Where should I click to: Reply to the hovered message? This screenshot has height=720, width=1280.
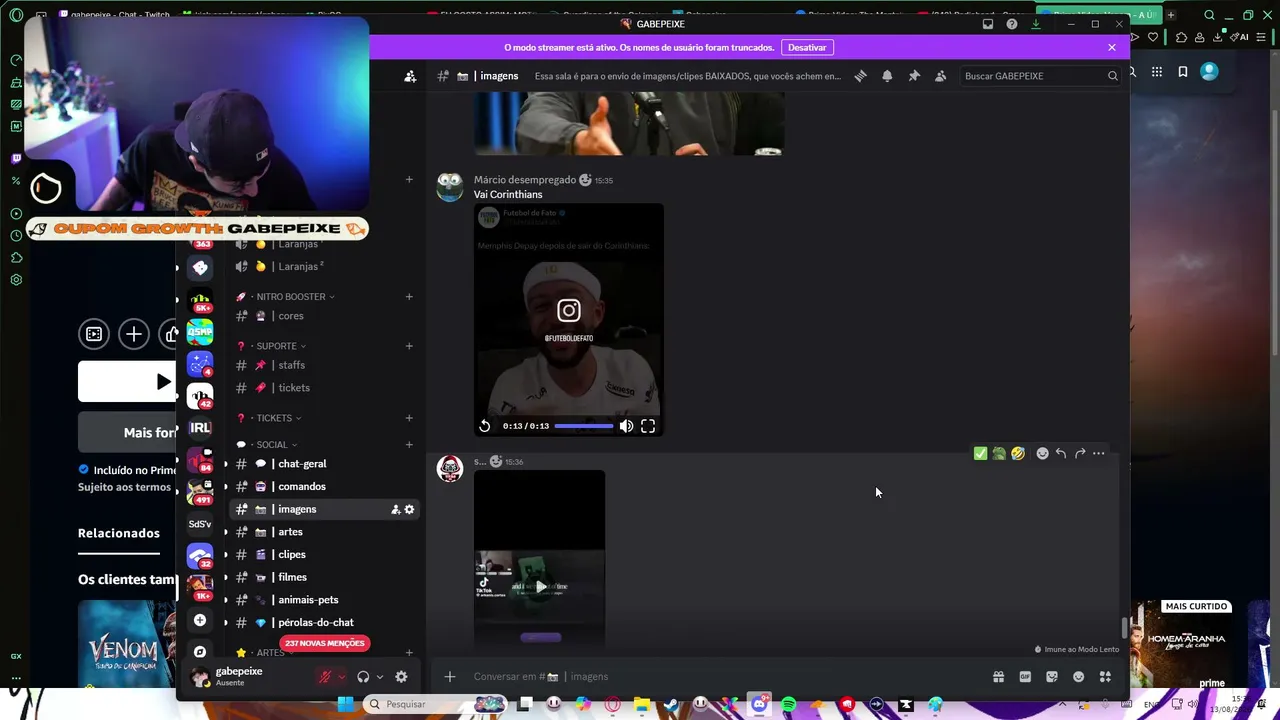(x=1061, y=454)
